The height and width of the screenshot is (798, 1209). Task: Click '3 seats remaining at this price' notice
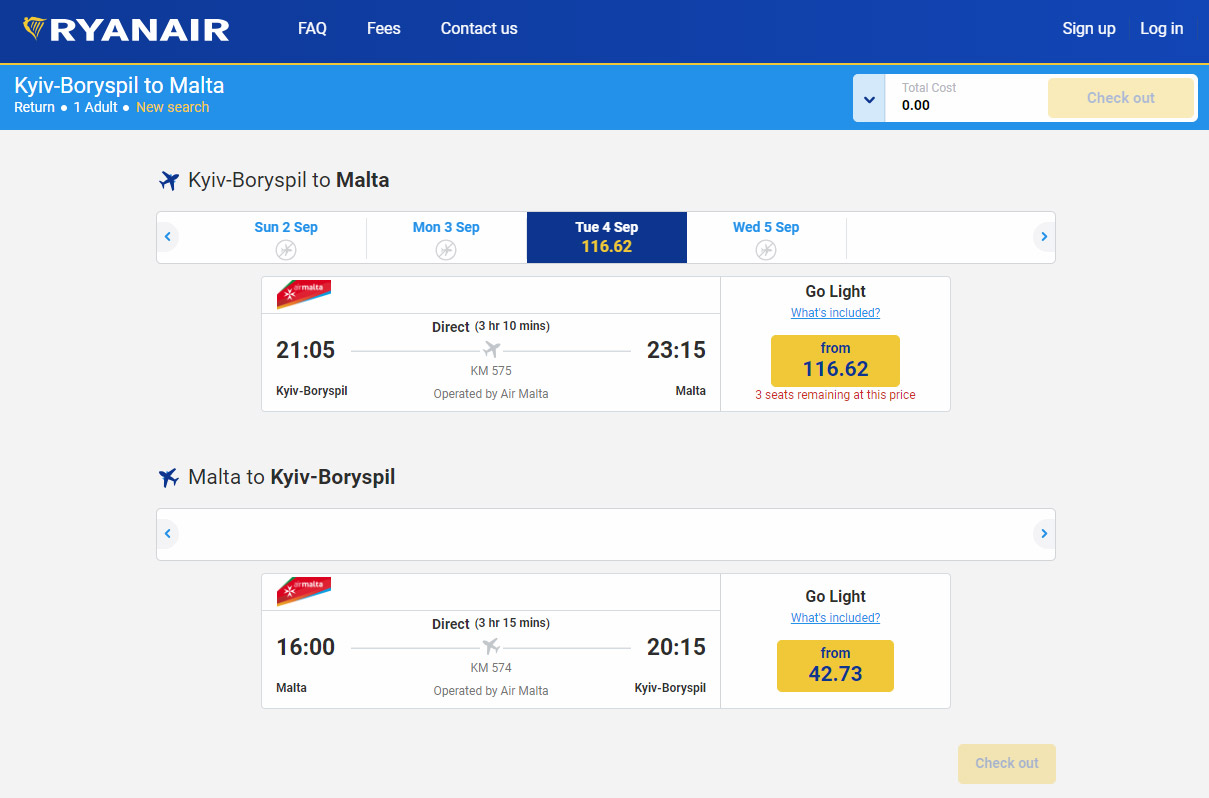pos(835,395)
